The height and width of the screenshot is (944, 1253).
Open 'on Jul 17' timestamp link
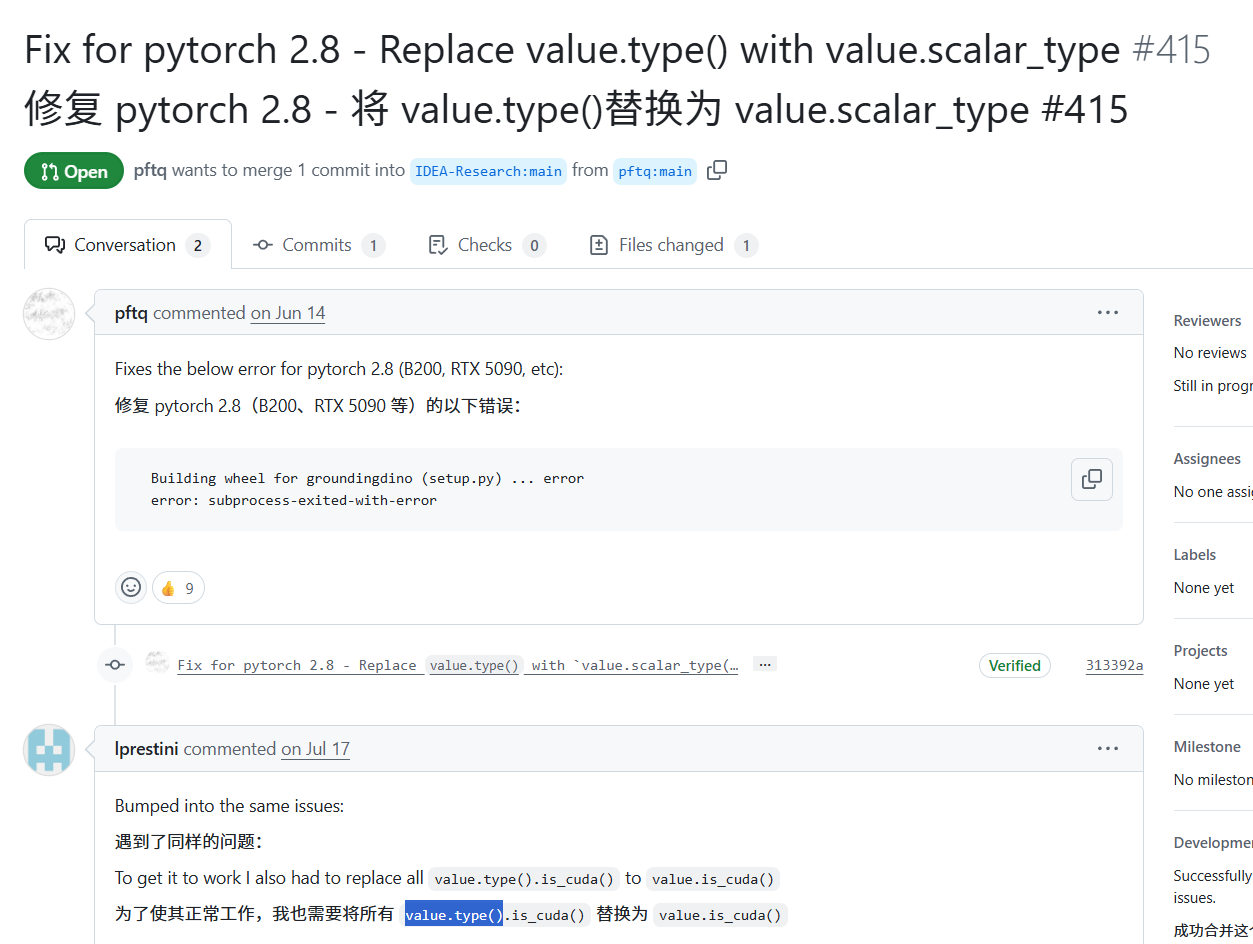(x=316, y=749)
